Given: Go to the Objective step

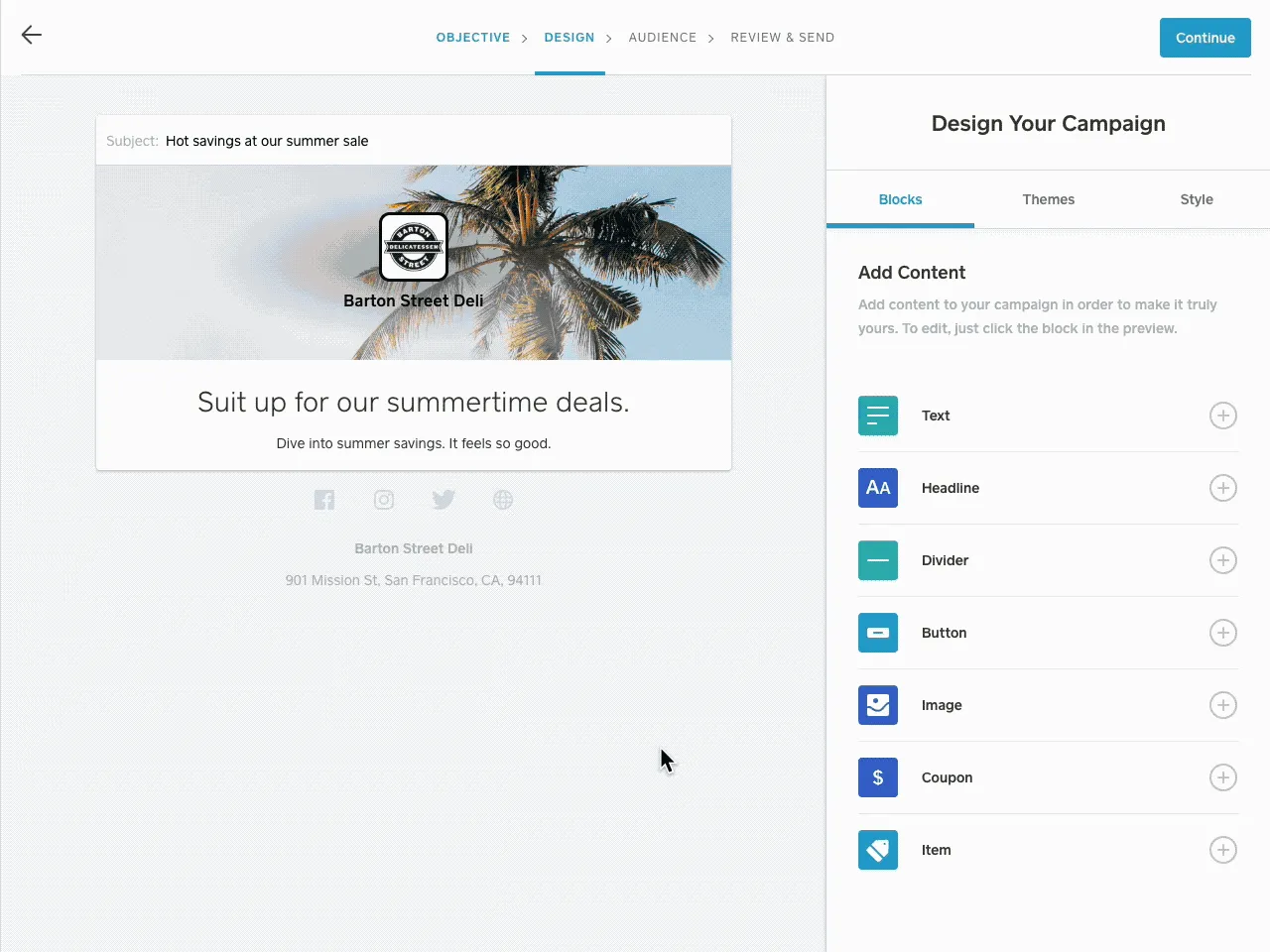Looking at the screenshot, I should (x=473, y=38).
